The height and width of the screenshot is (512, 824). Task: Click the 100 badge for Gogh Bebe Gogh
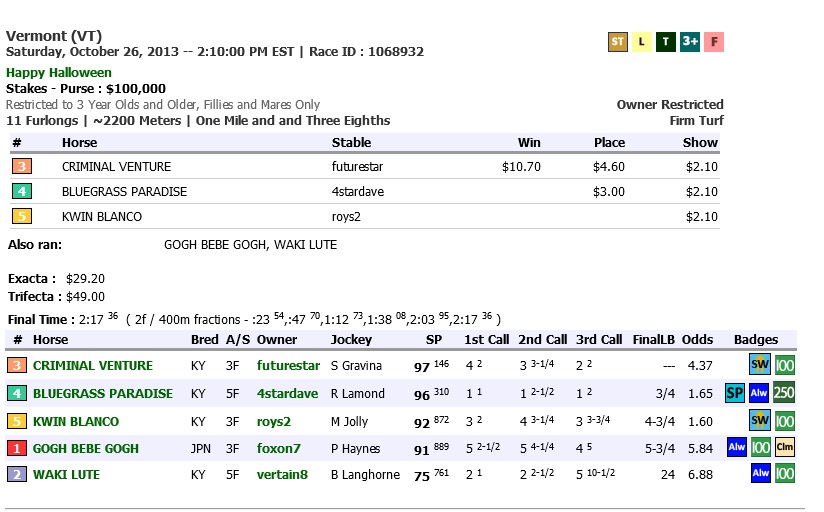(760, 448)
